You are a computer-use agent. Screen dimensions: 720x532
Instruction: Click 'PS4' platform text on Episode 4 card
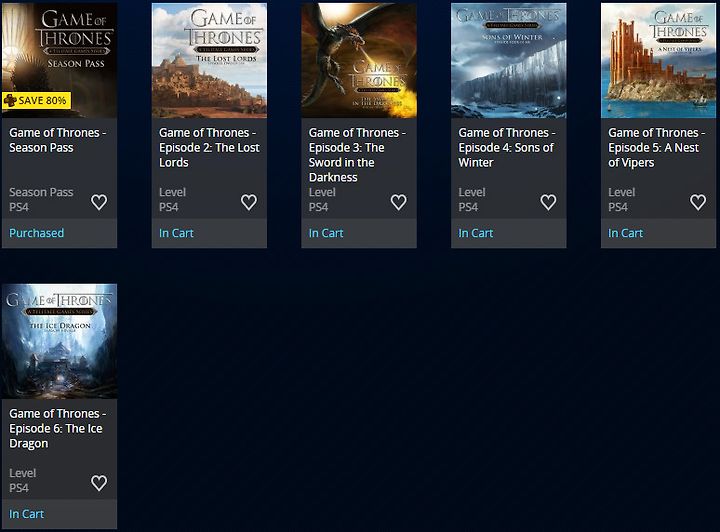[x=468, y=207]
